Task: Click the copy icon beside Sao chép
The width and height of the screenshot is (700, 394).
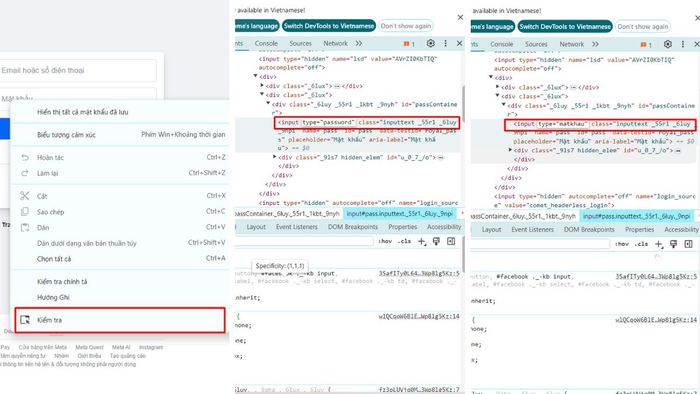Action: (x=25, y=212)
